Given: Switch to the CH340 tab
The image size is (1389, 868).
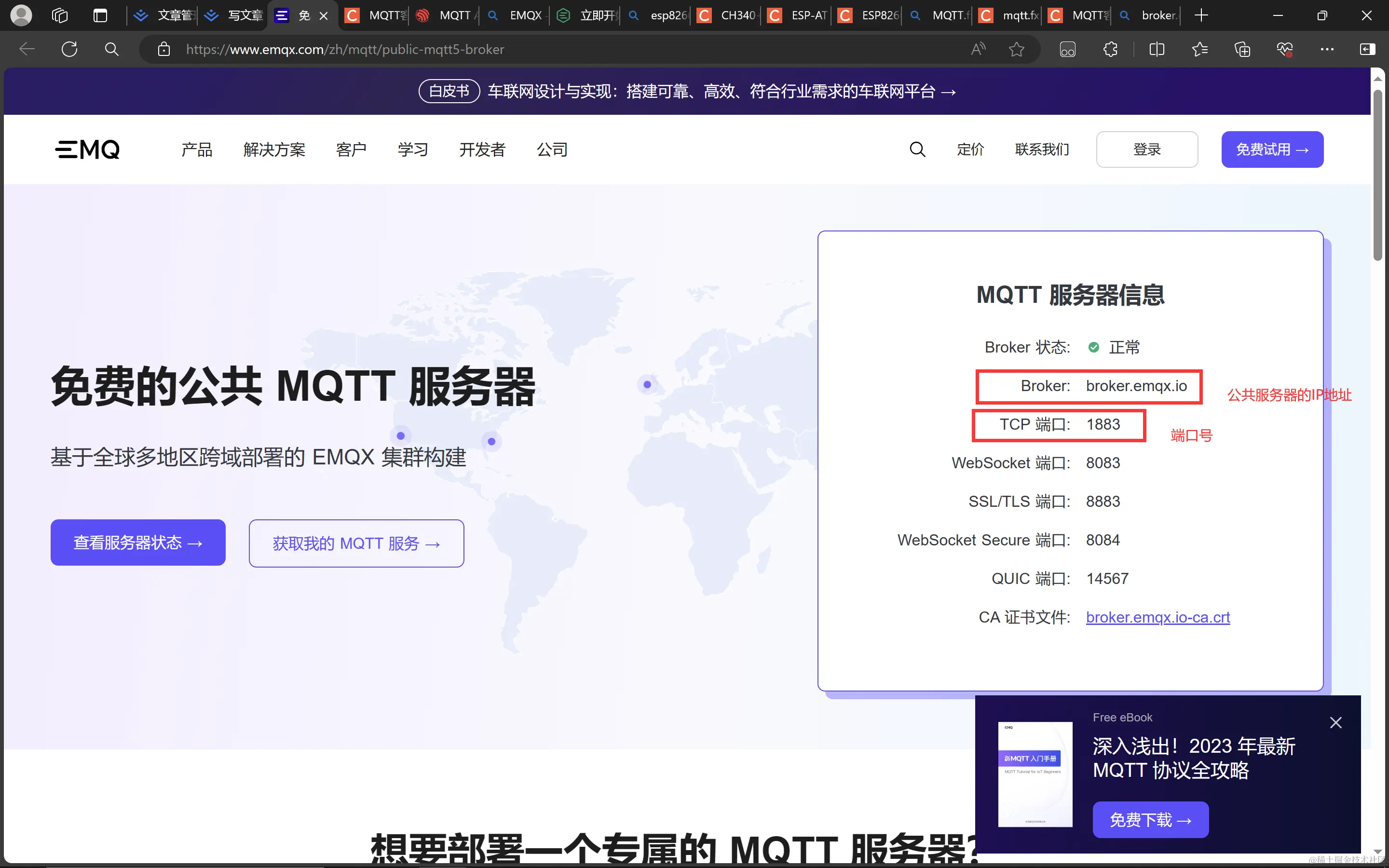Looking at the screenshot, I should click(x=727, y=15).
